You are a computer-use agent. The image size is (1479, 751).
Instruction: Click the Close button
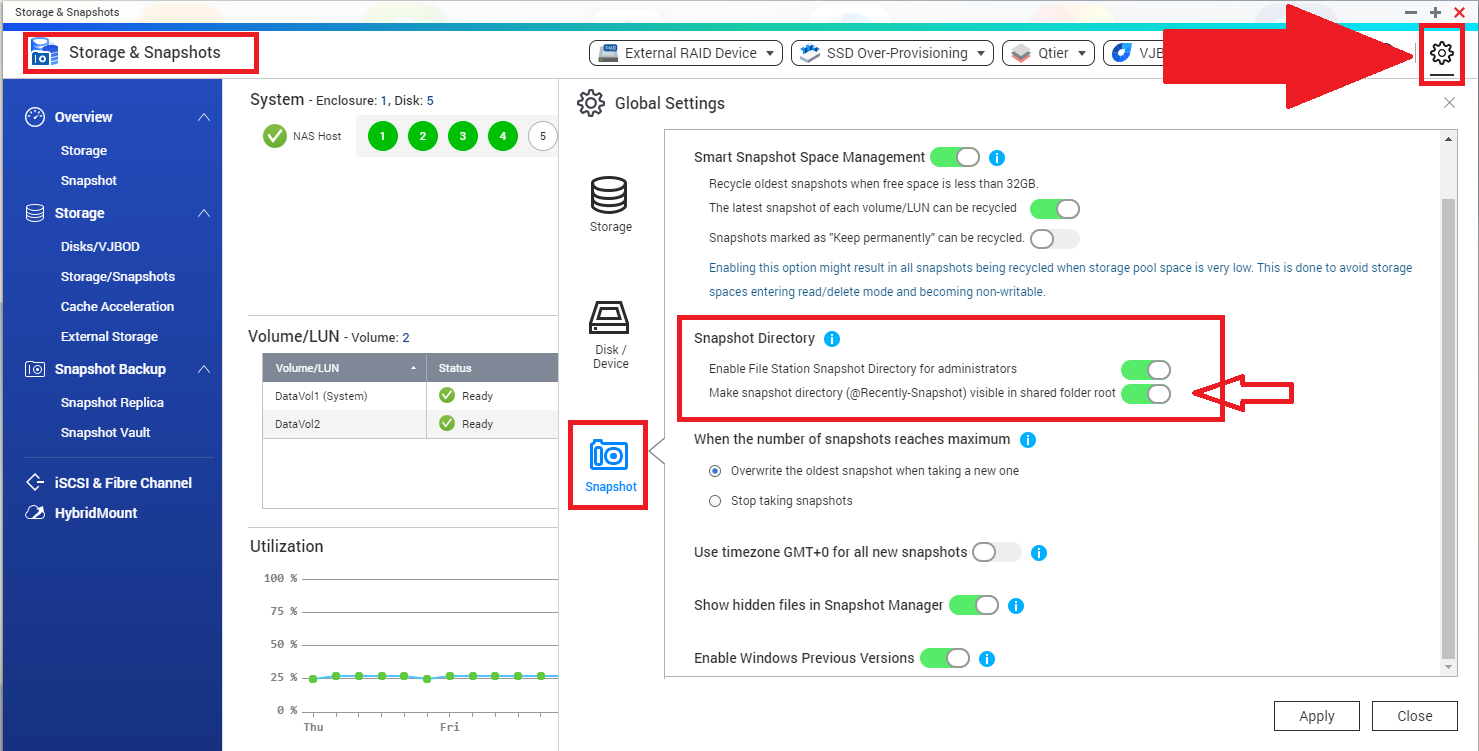[1414, 716]
